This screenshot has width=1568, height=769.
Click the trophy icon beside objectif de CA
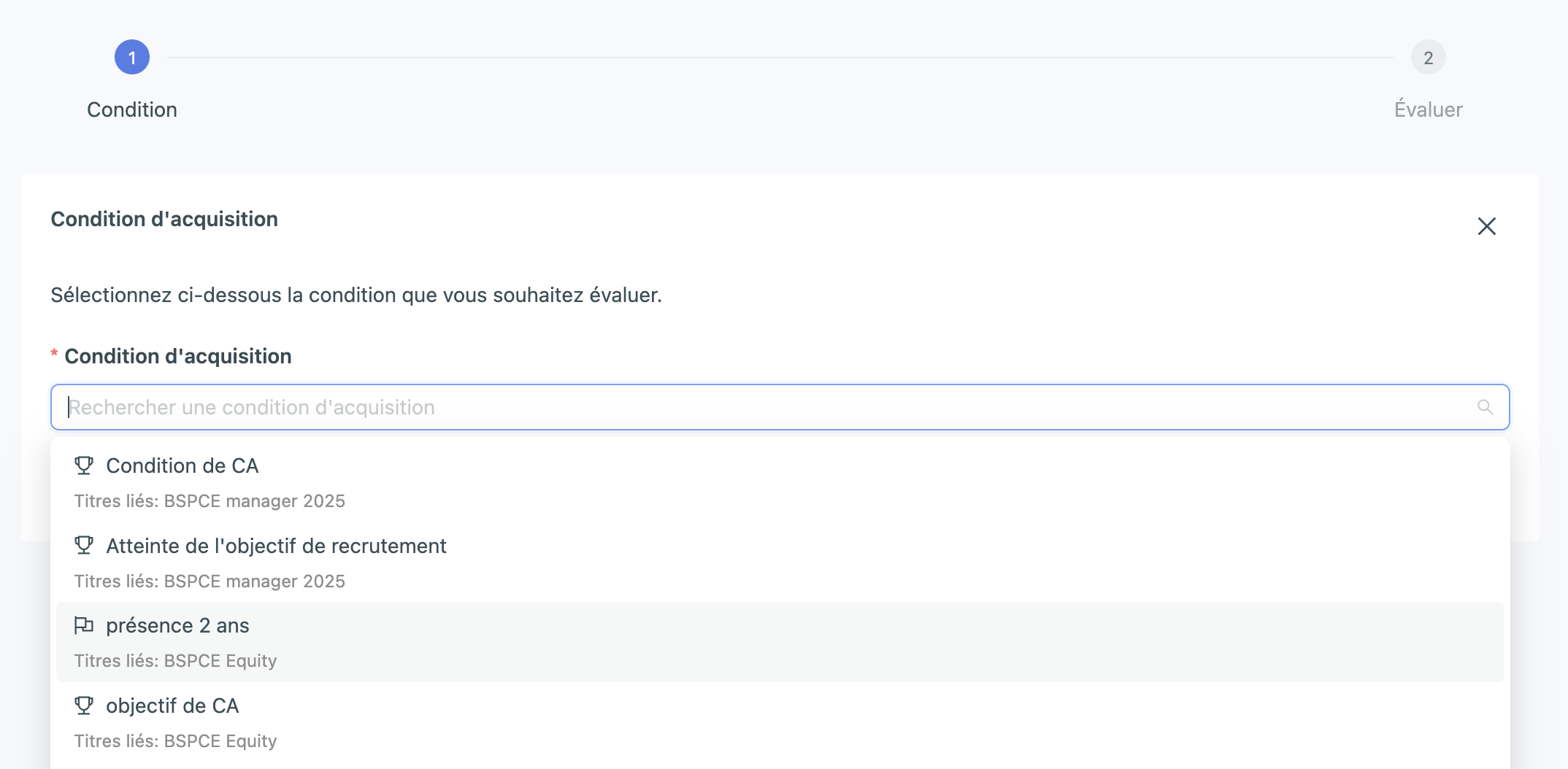tap(84, 706)
